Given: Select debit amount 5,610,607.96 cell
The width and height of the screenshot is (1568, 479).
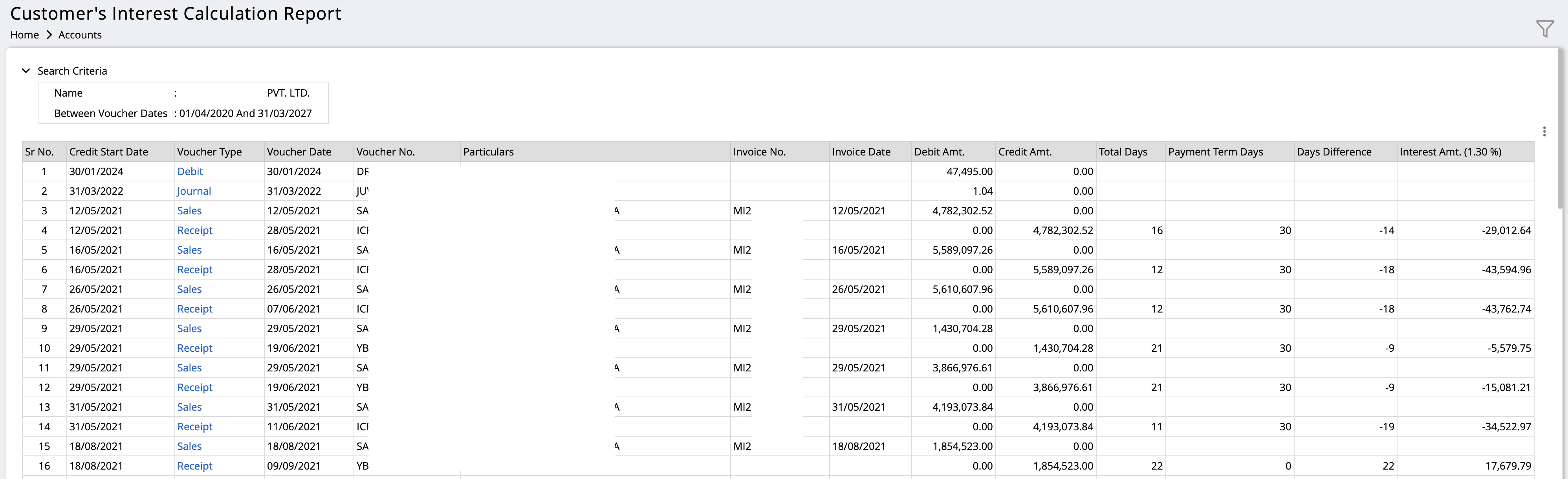Looking at the screenshot, I should 954,289.
